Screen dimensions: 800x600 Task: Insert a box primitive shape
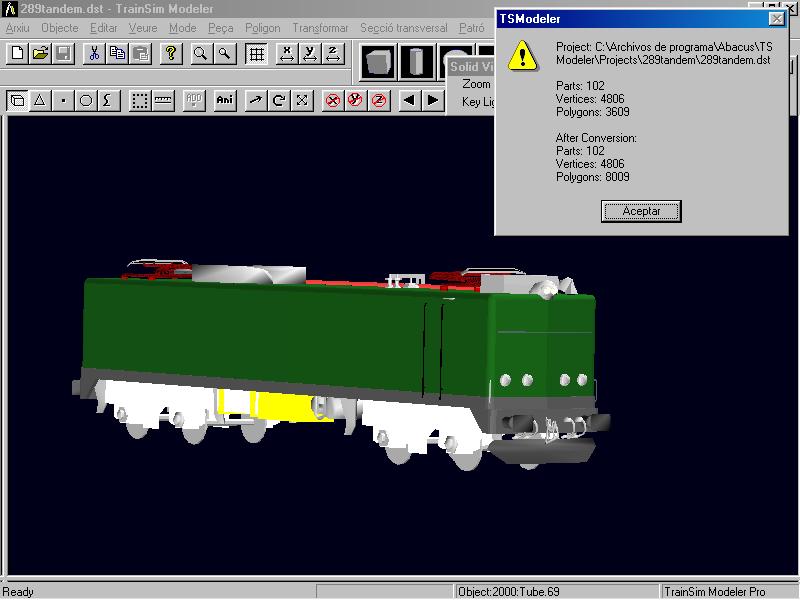point(377,62)
